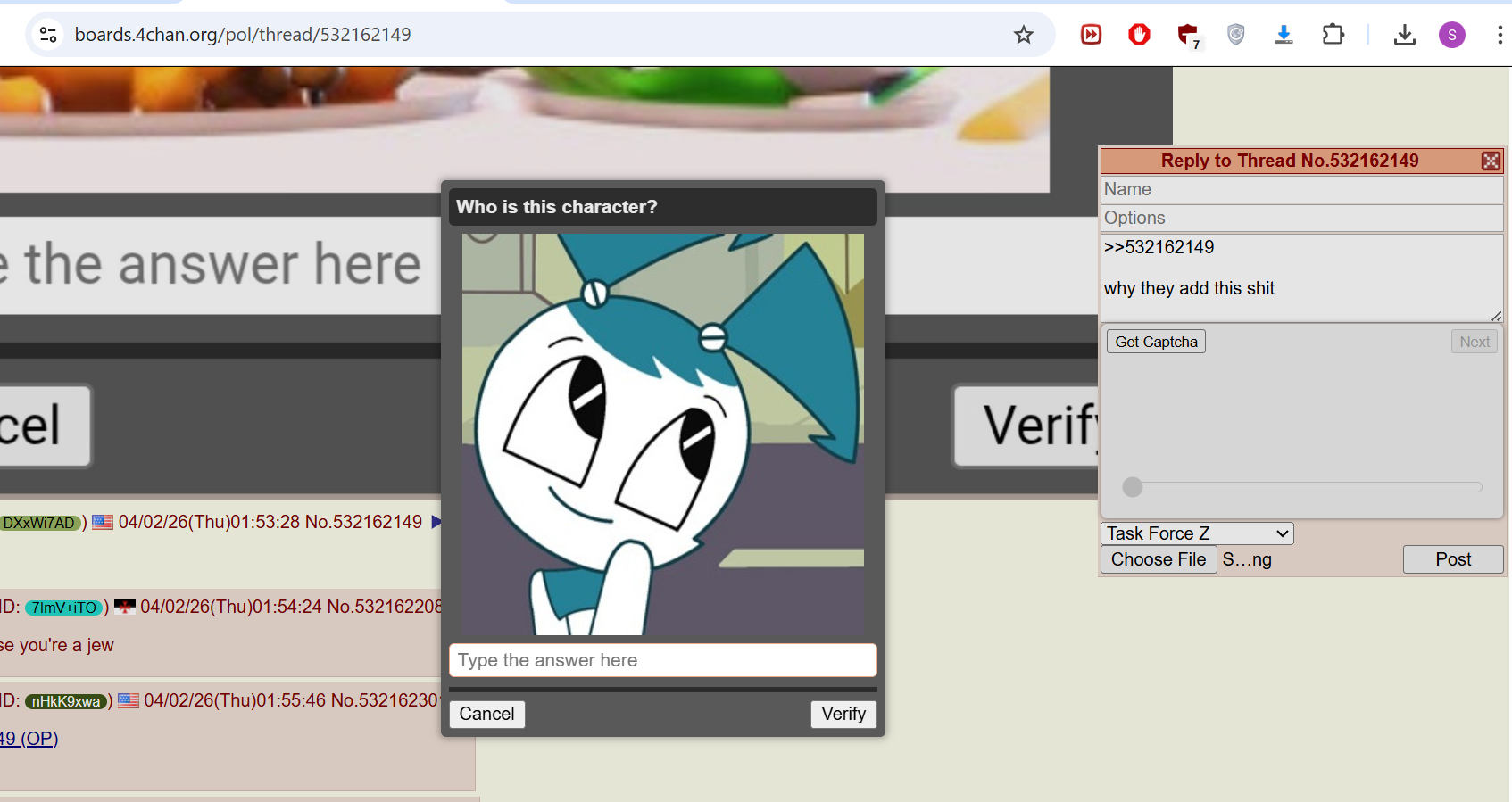
Task: Focus the Options field in the reply form
Action: pyautogui.click(x=1302, y=218)
